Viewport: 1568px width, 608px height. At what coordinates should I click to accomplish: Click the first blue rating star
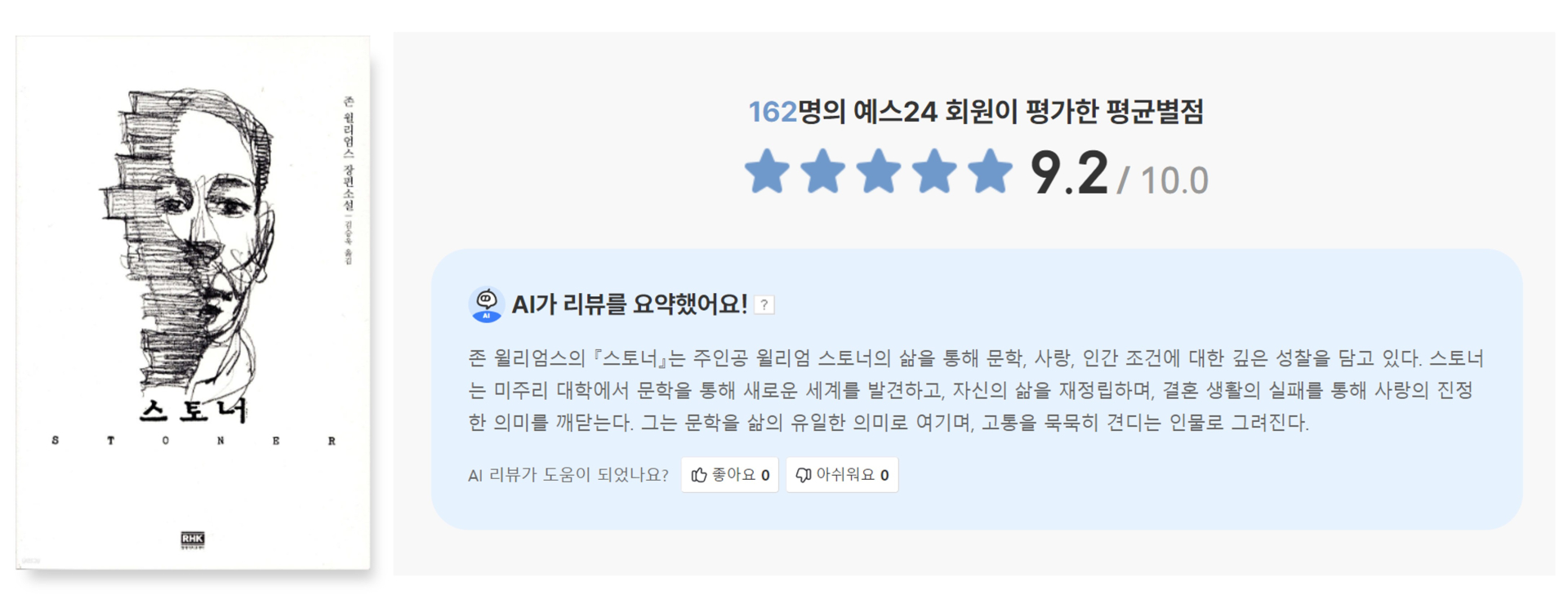pos(767,171)
